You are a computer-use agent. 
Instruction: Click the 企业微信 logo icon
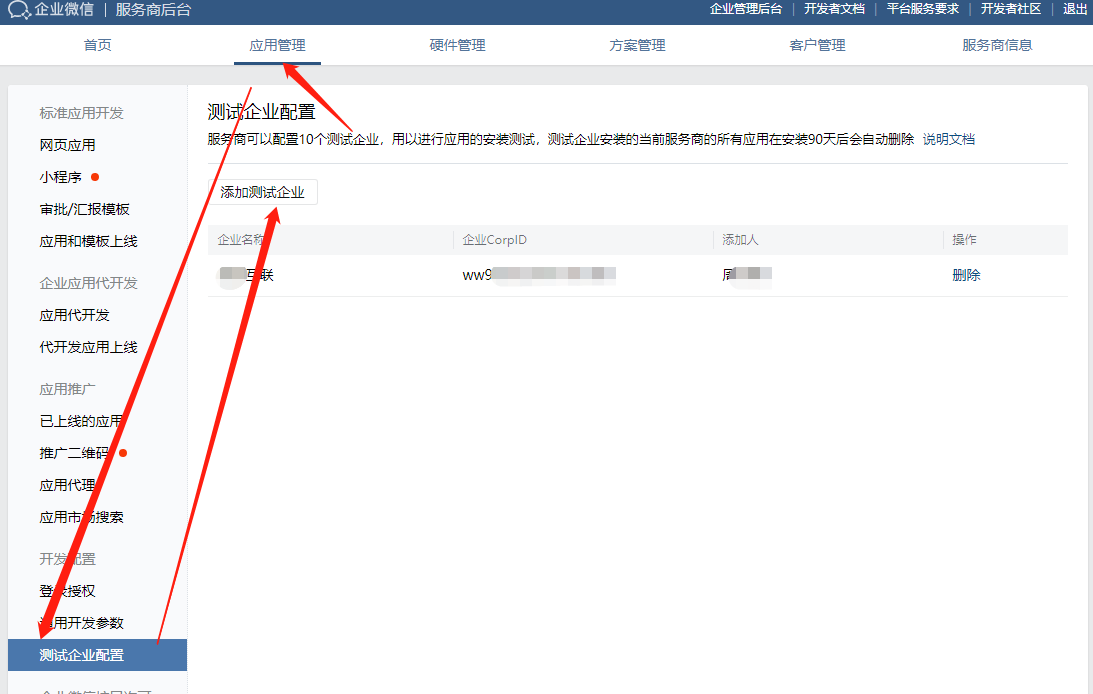pos(19,10)
